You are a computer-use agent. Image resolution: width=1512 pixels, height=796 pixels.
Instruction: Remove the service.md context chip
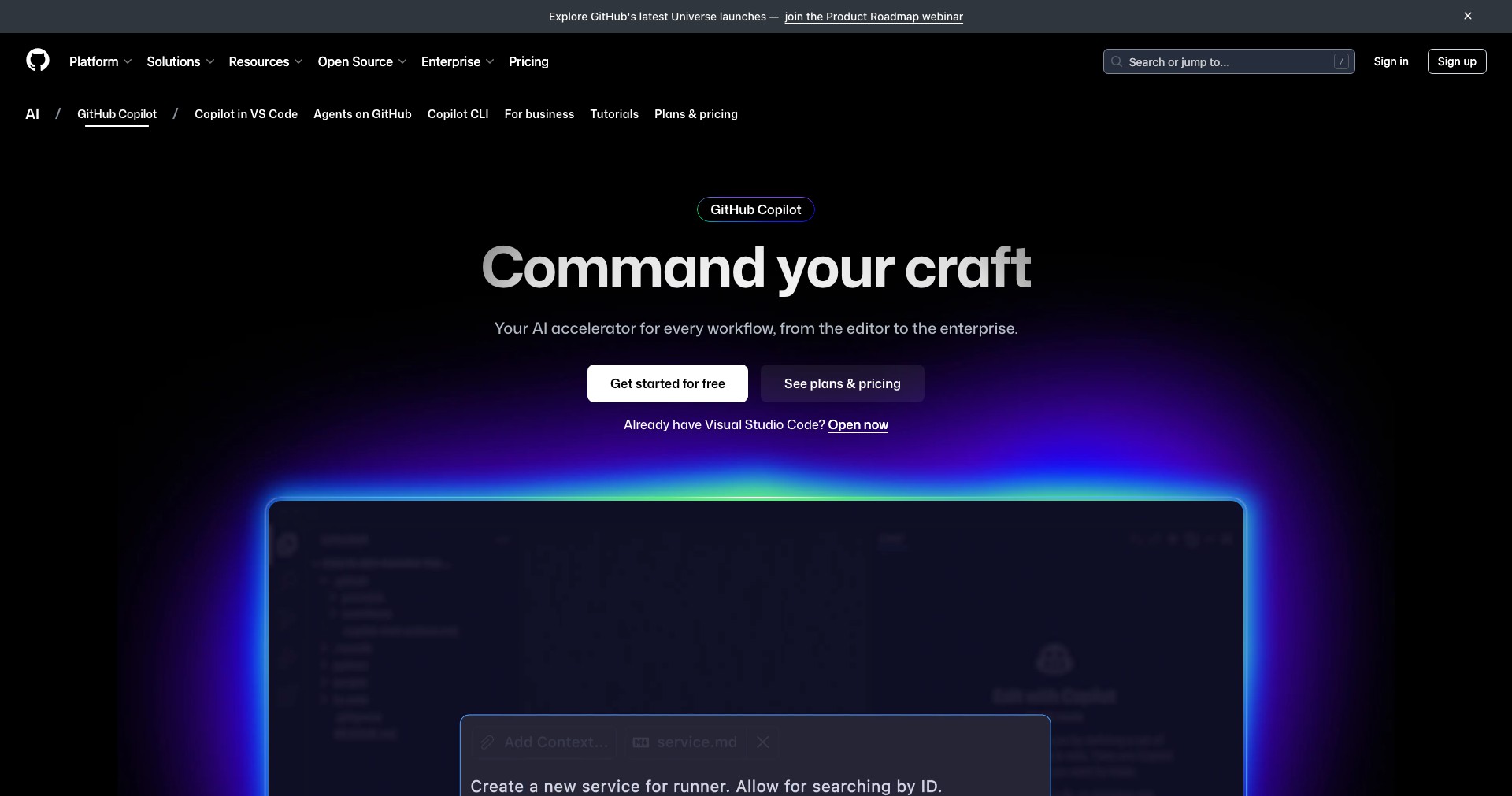click(x=762, y=742)
